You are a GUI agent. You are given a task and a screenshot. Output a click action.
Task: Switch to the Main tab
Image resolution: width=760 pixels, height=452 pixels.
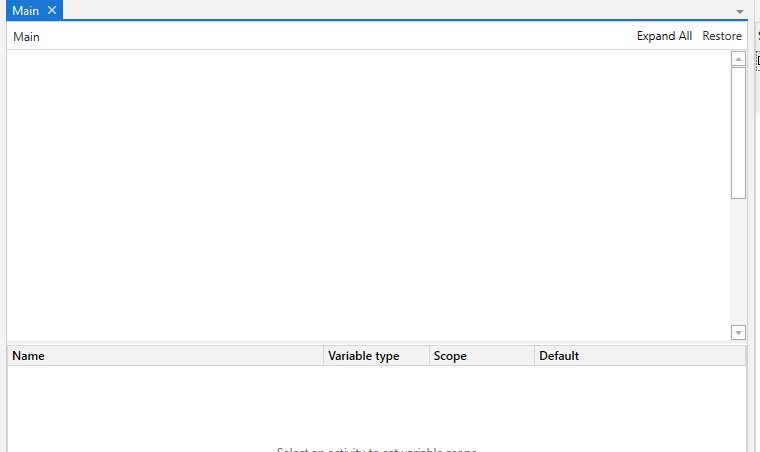pos(25,10)
